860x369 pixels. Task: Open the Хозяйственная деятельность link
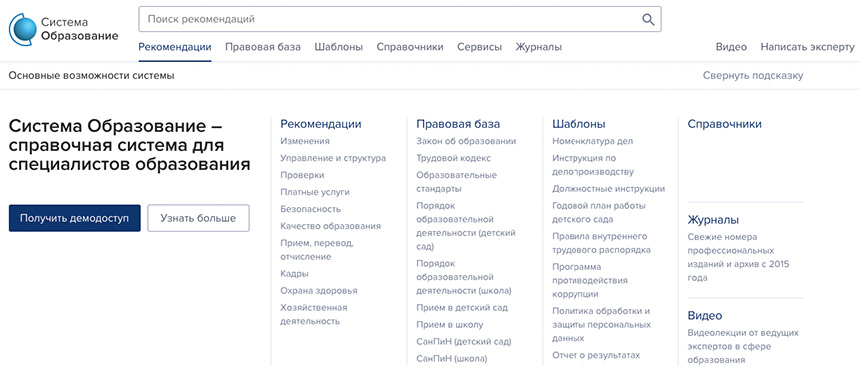click(x=314, y=314)
